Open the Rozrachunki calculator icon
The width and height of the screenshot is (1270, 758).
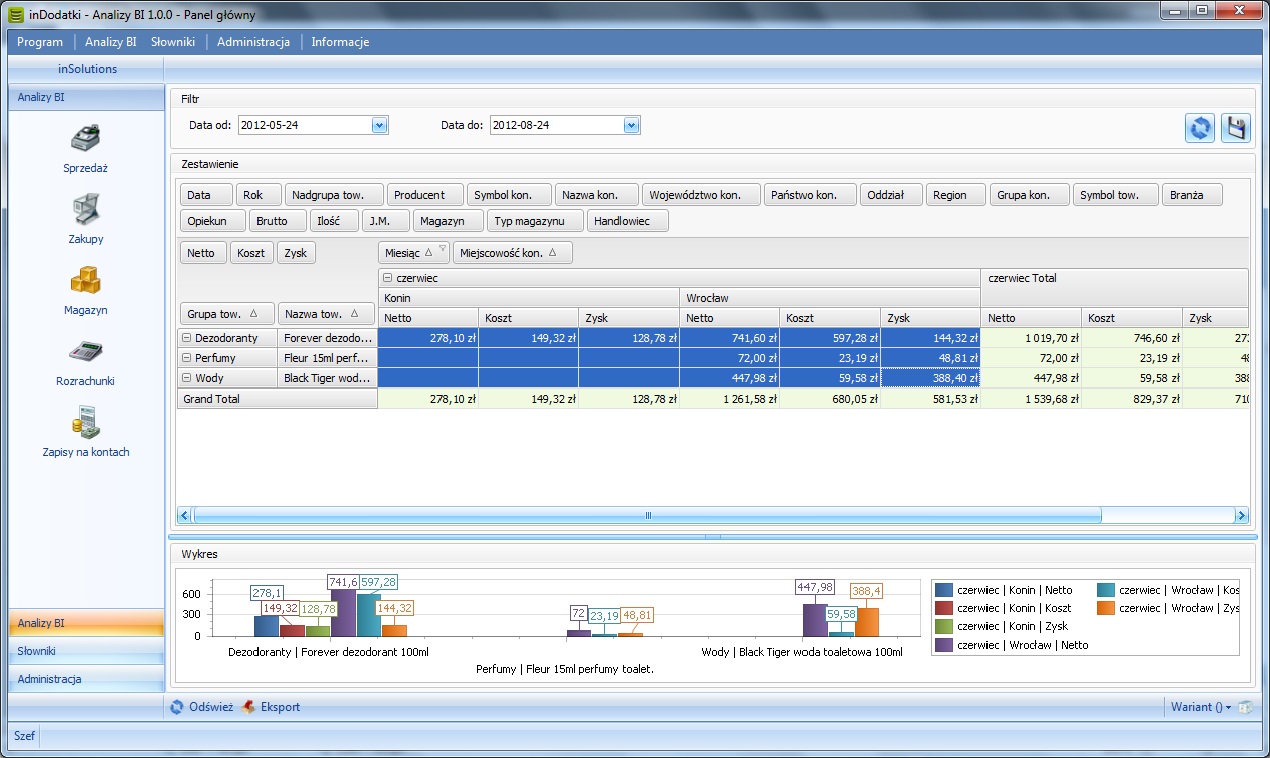pyautogui.click(x=85, y=351)
